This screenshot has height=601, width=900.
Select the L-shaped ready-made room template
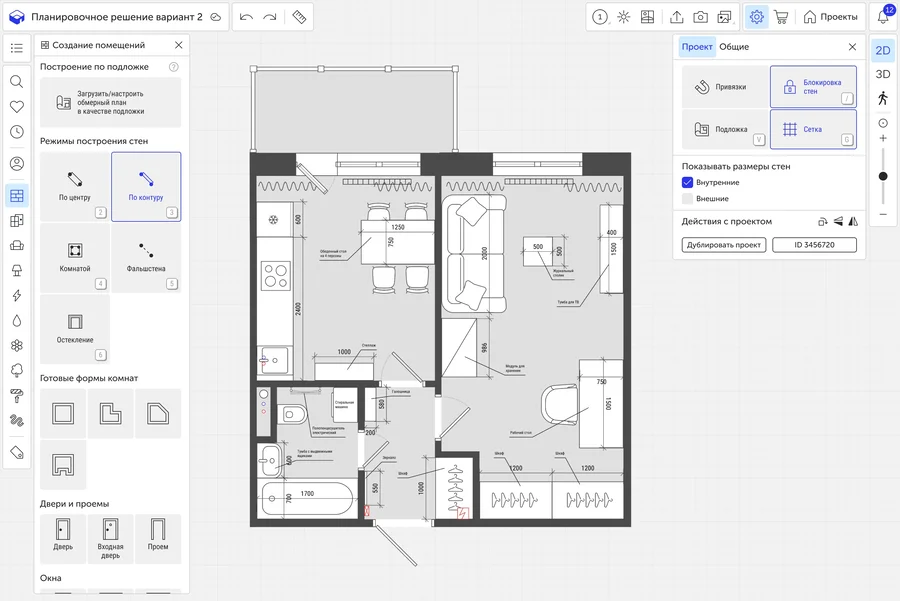110,413
